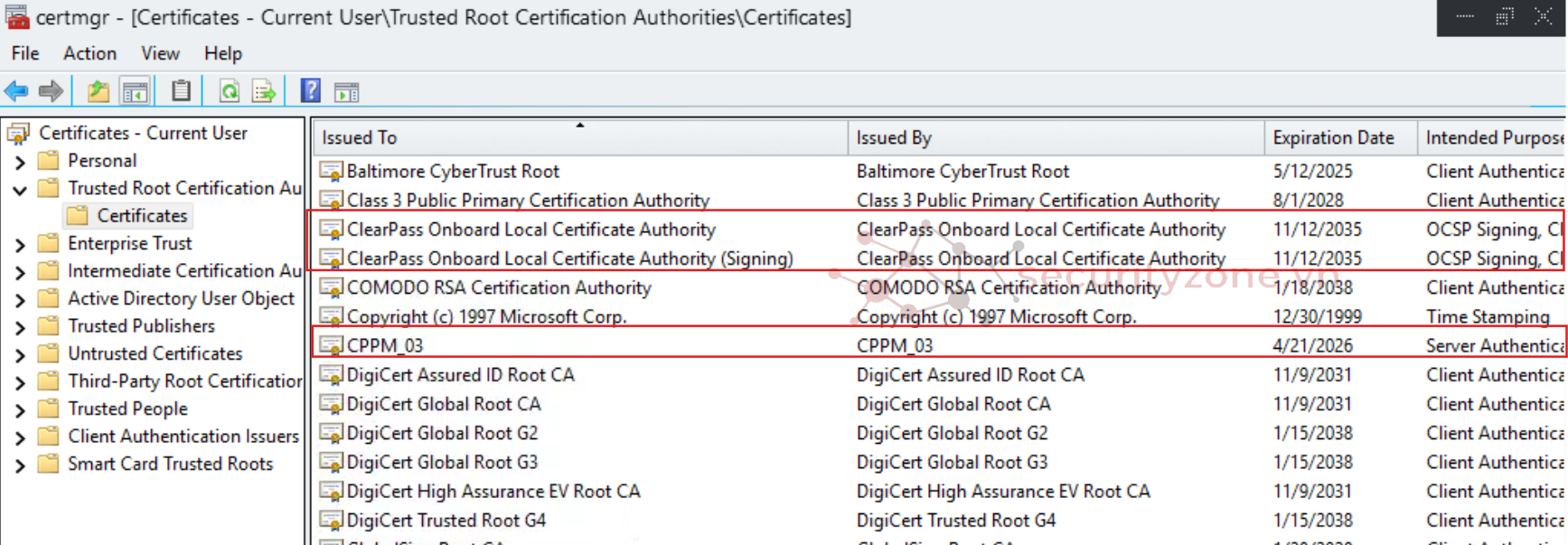Click the Server Authentication purpose of CPPM_03
The height and width of the screenshot is (545, 1568).
[1495, 346]
